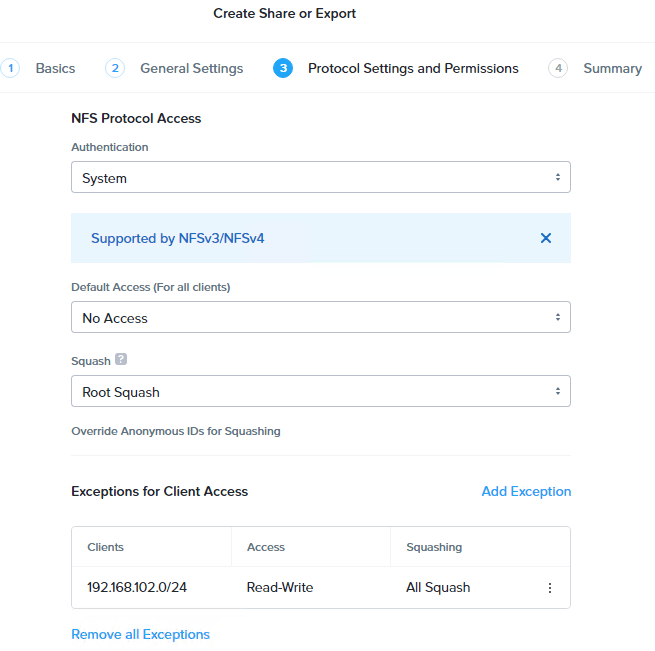Image resolution: width=655 pixels, height=651 pixels.
Task: Click the step 1 circle icon
Action: pyautogui.click(x=10, y=68)
